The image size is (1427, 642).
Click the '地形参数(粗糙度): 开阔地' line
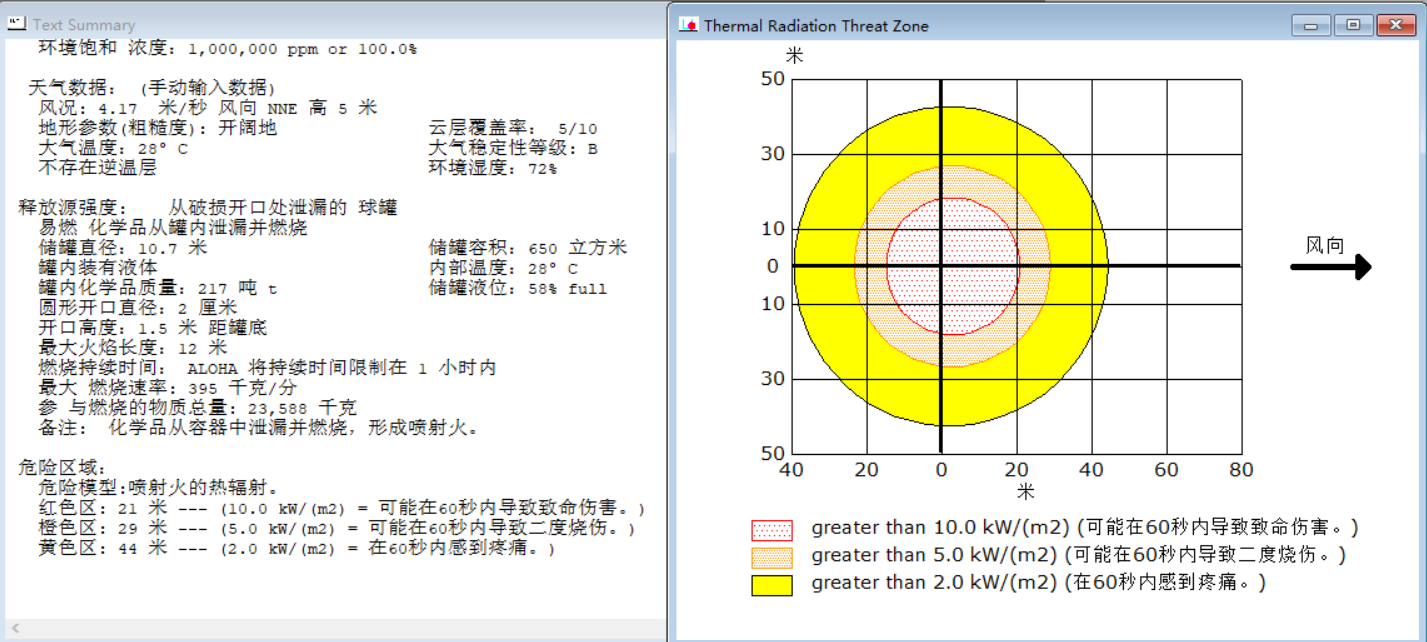coord(158,128)
